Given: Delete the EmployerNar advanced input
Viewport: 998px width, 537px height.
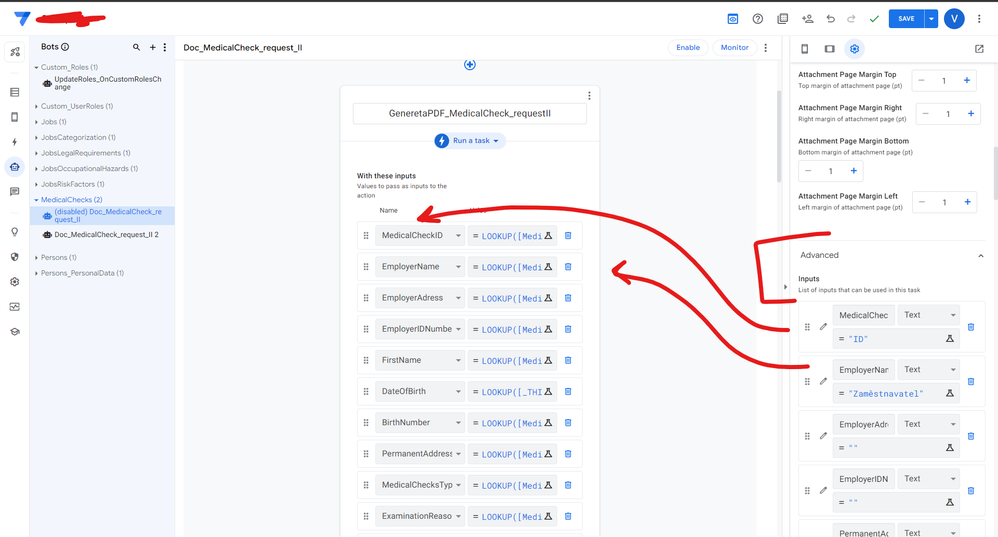Looking at the screenshot, I should coord(971,382).
